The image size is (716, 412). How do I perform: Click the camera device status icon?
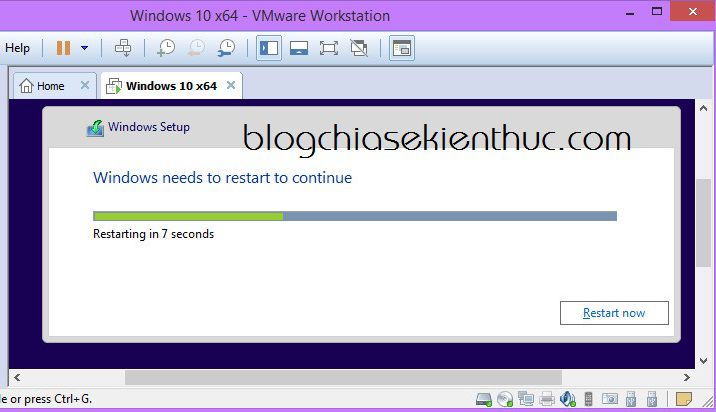[610, 399]
